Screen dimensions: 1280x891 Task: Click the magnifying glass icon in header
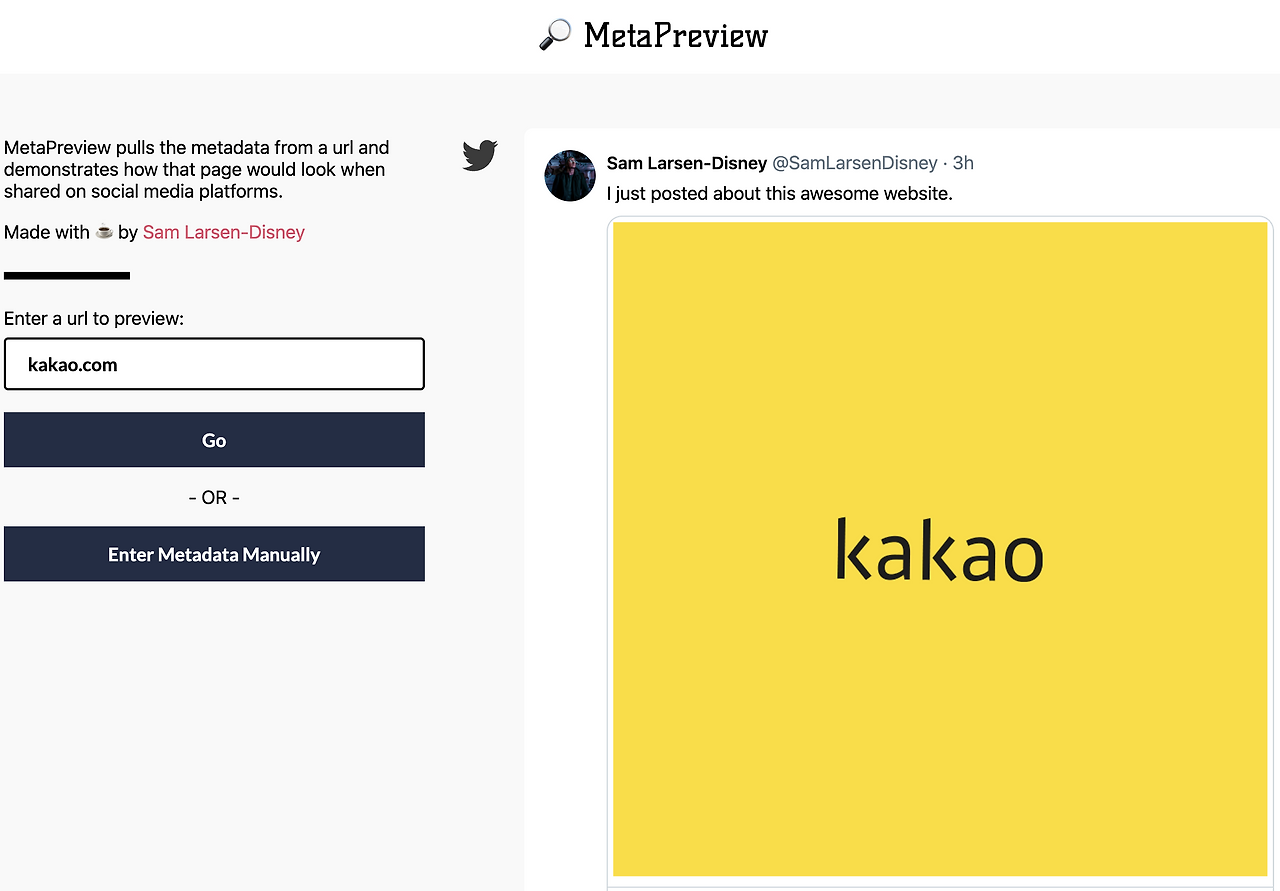554,35
